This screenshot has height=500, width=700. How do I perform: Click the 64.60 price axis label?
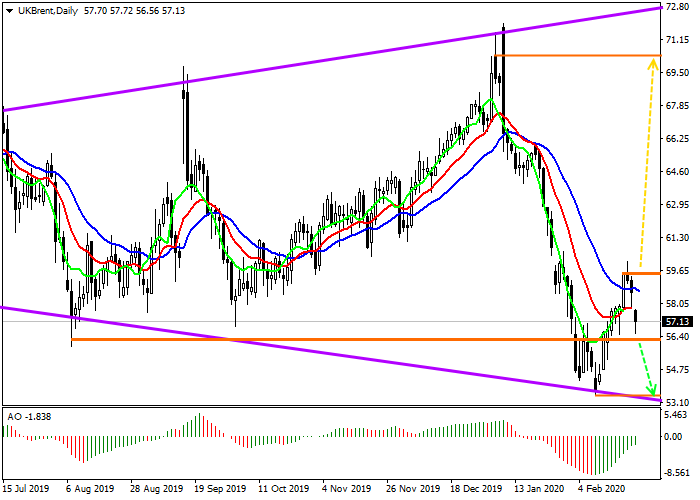click(679, 172)
